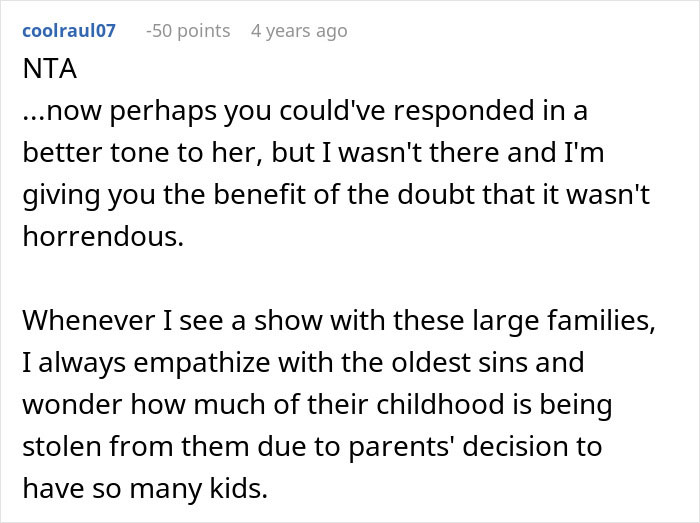Viewport: 700px width, 523px height.
Task: Open the 4 years ago timestamp link
Action: coord(299,31)
